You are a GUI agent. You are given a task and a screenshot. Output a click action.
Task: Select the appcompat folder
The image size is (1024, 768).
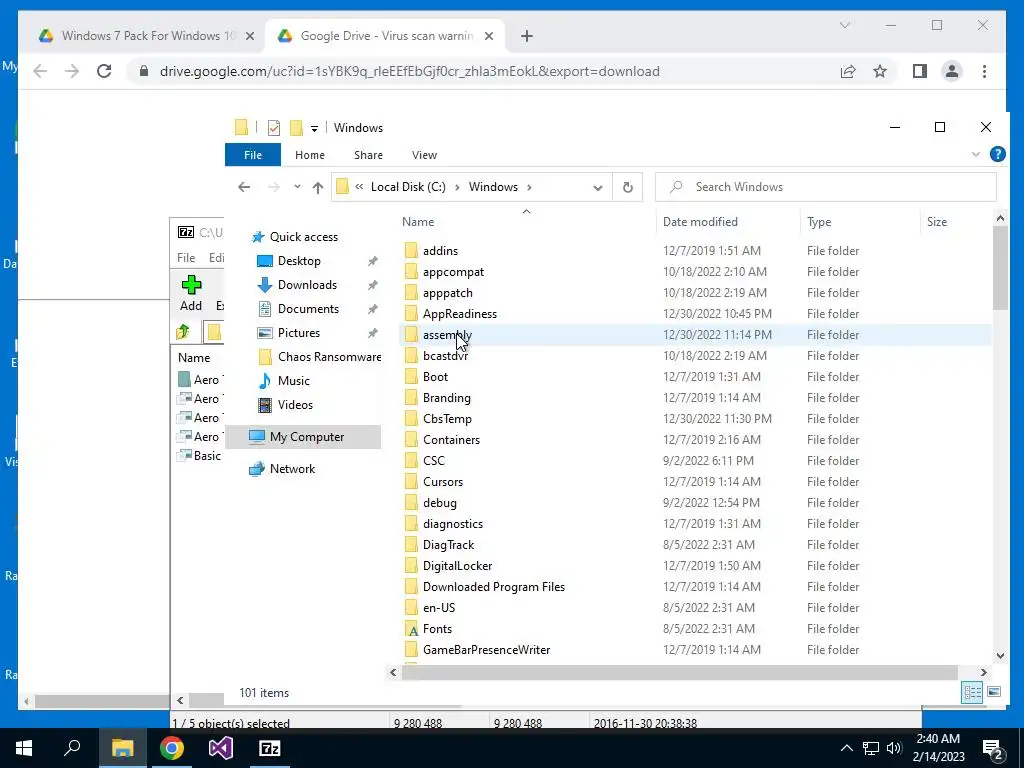(x=453, y=272)
